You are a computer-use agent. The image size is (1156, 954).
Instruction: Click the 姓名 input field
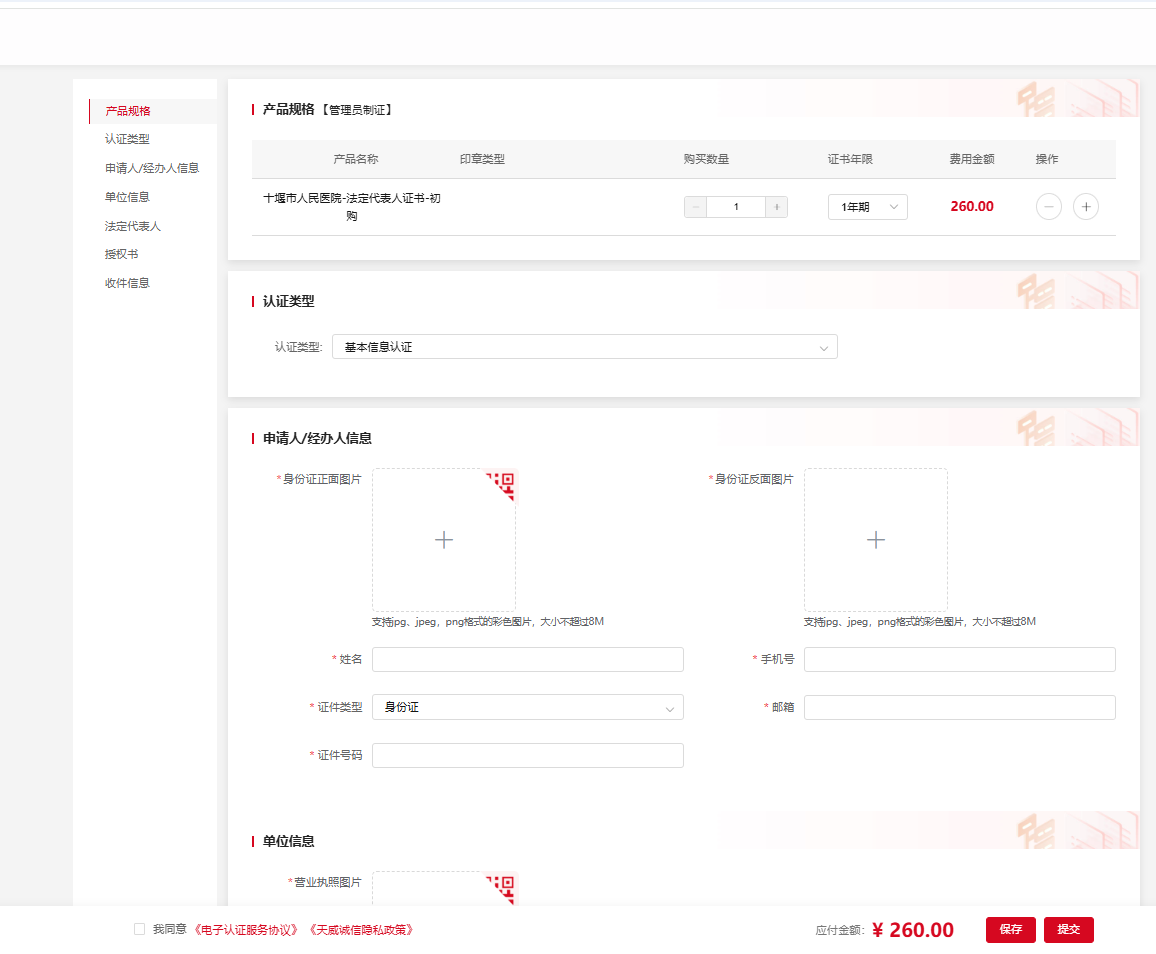pos(527,659)
